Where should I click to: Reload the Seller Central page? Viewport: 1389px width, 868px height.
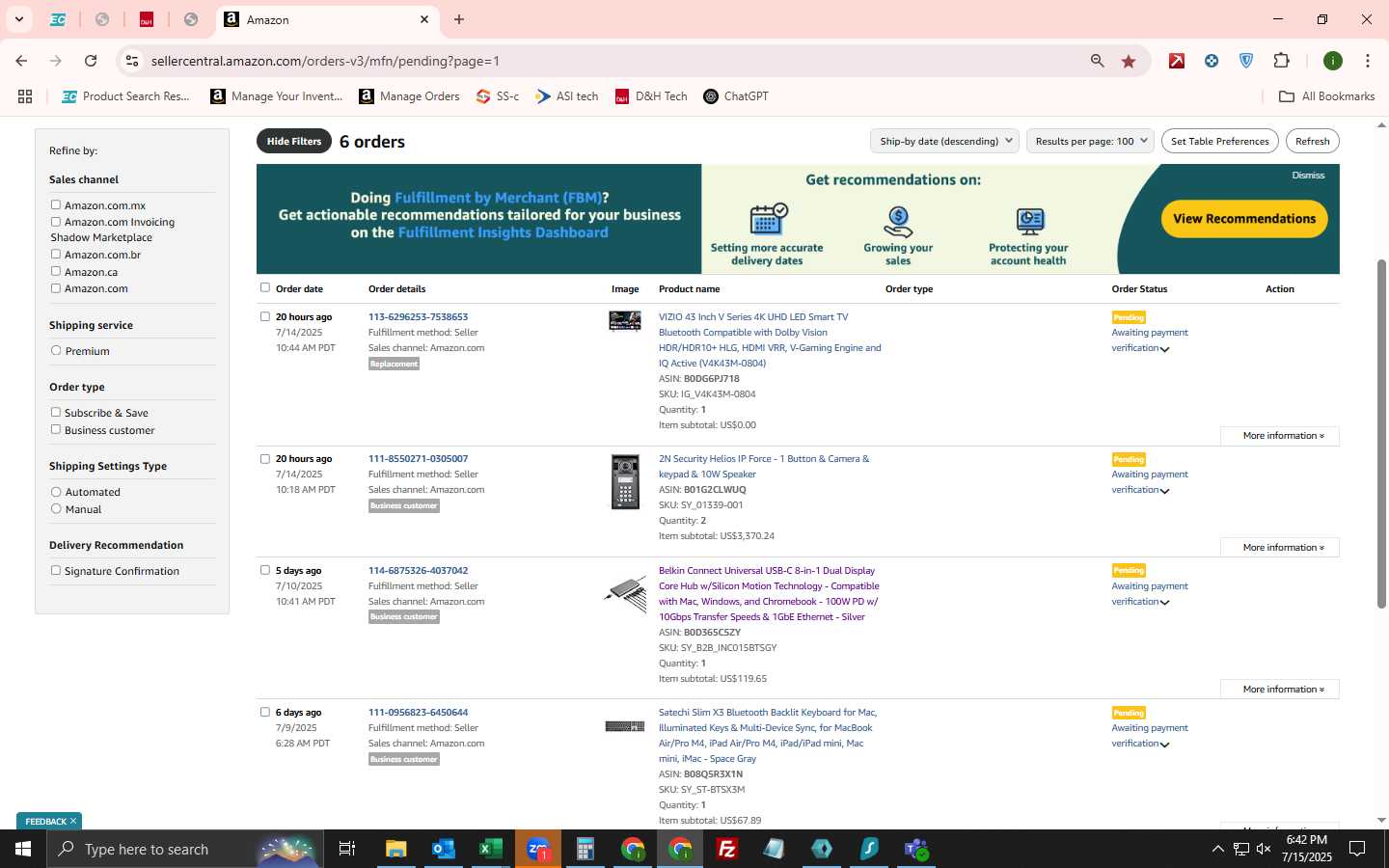coord(91,61)
